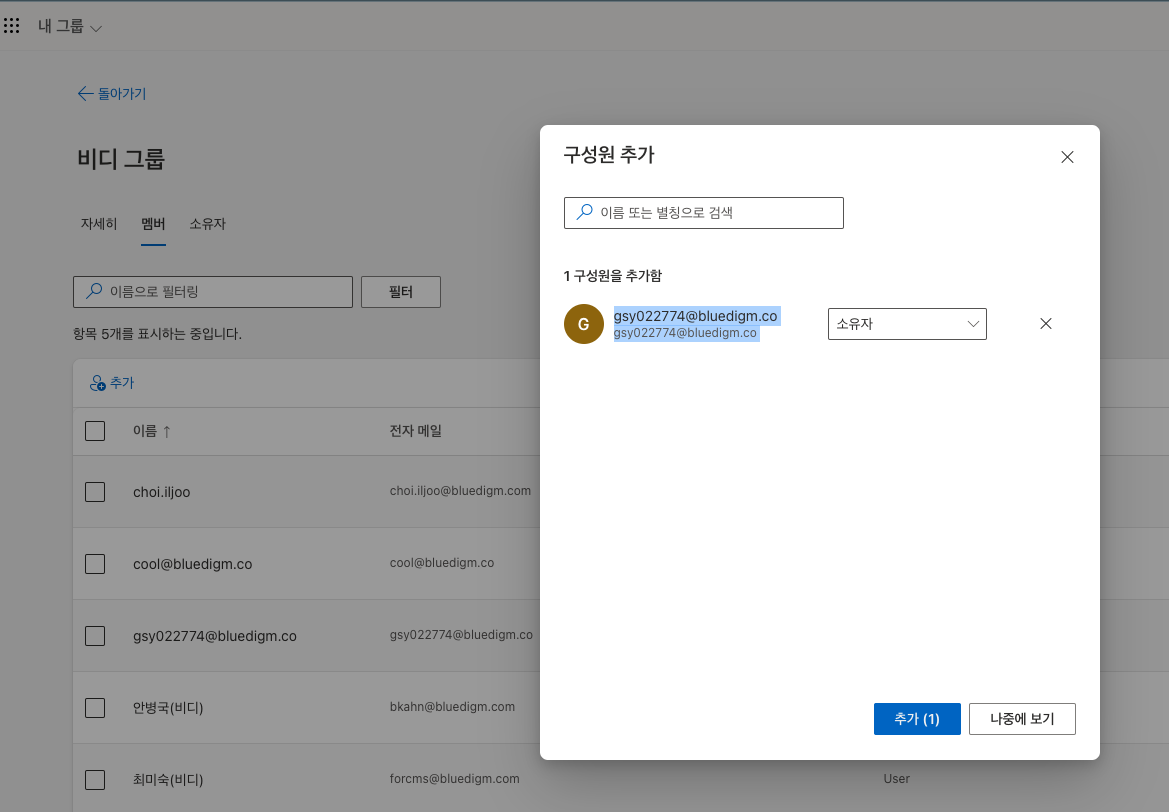Switch to the 소유자 tab
The height and width of the screenshot is (812, 1169).
point(207,224)
